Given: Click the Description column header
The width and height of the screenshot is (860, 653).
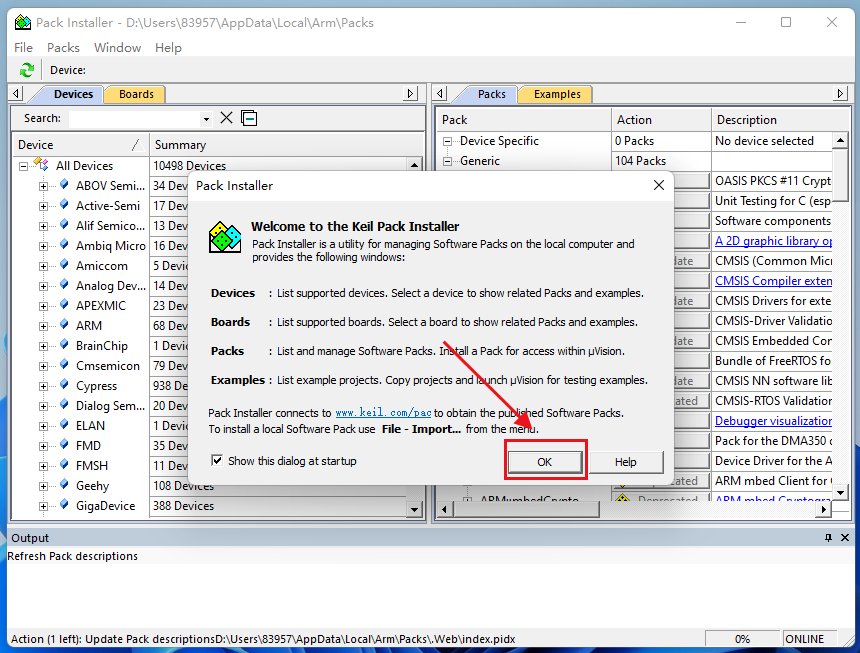Looking at the screenshot, I should coord(779,120).
